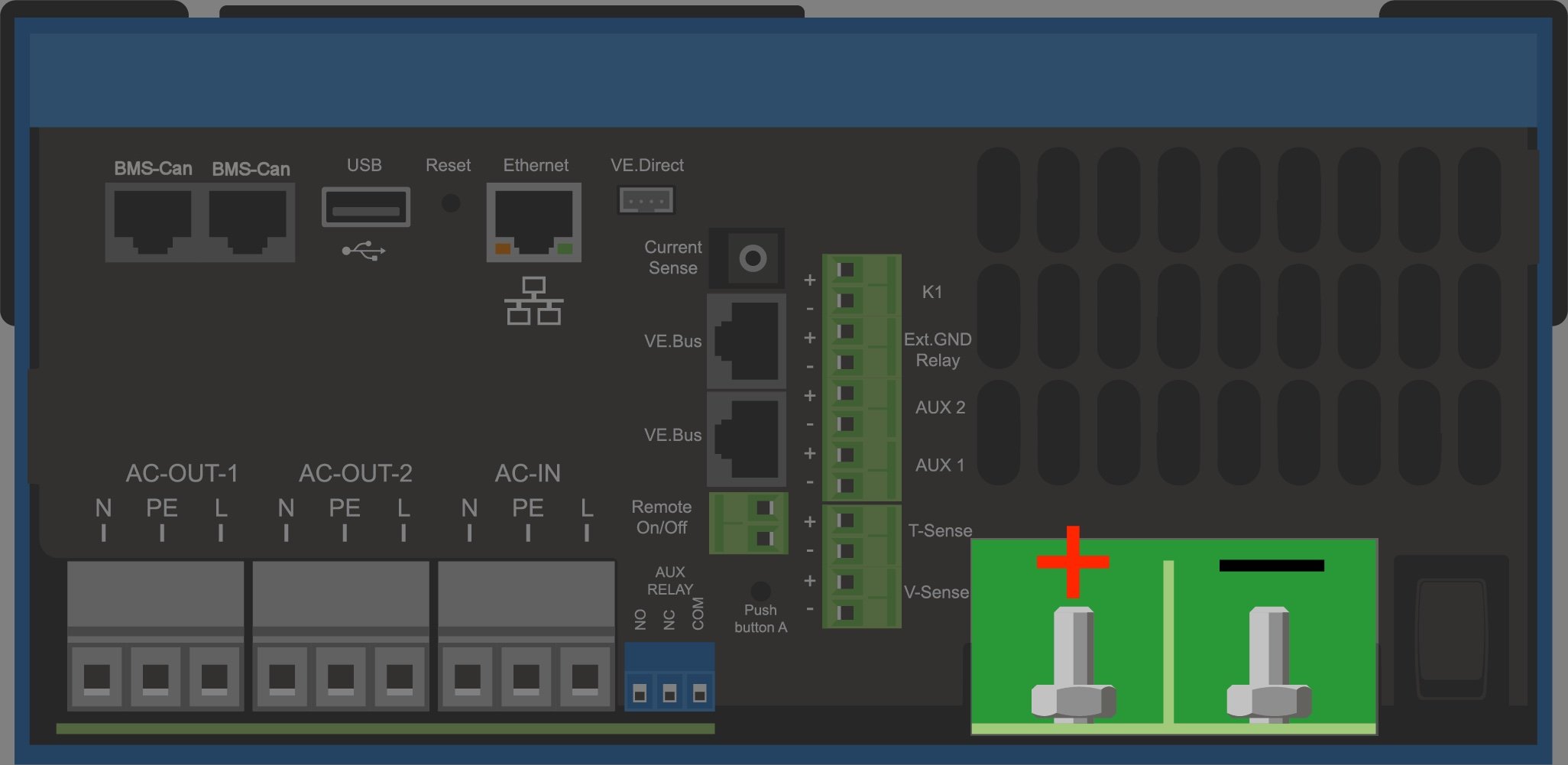Select the Current Sense jack
The image size is (1568, 765).
(747, 258)
